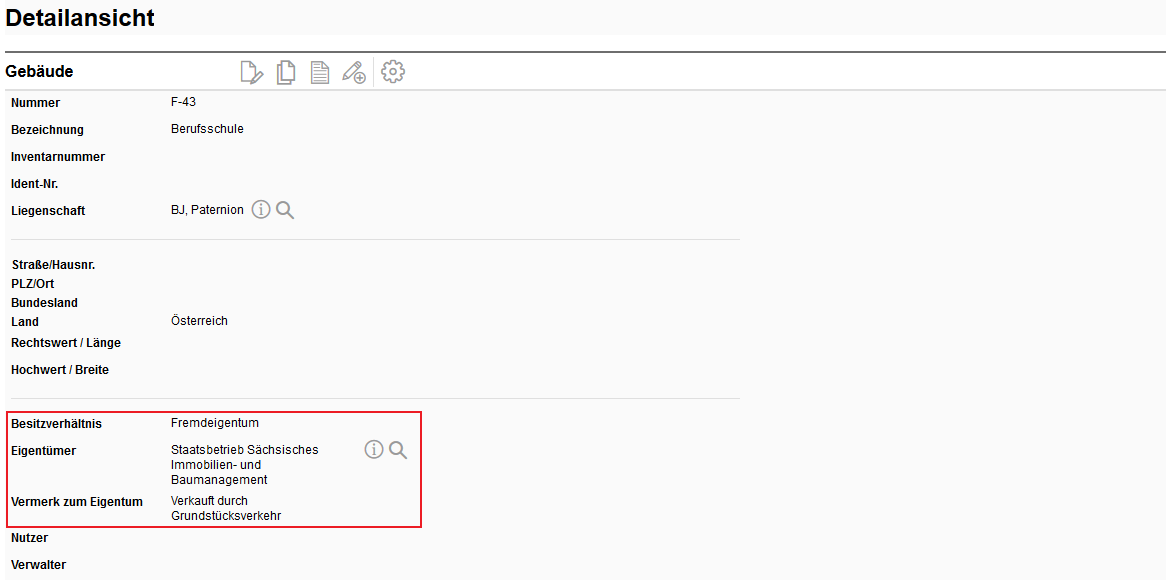
Task: Click the Verwalter field label
Action: 38,565
